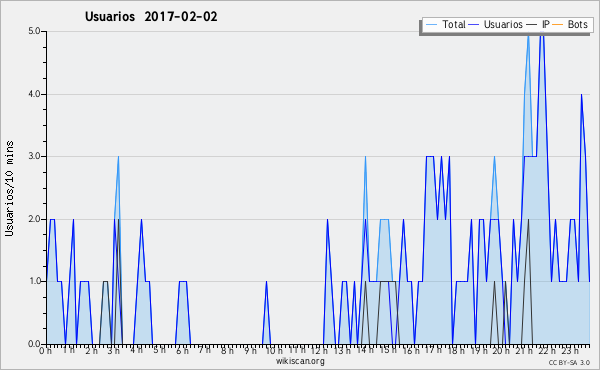Screen dimensions: 600x370
Task: Click the 5.0 y-axis value
Action: click(34, 31)
